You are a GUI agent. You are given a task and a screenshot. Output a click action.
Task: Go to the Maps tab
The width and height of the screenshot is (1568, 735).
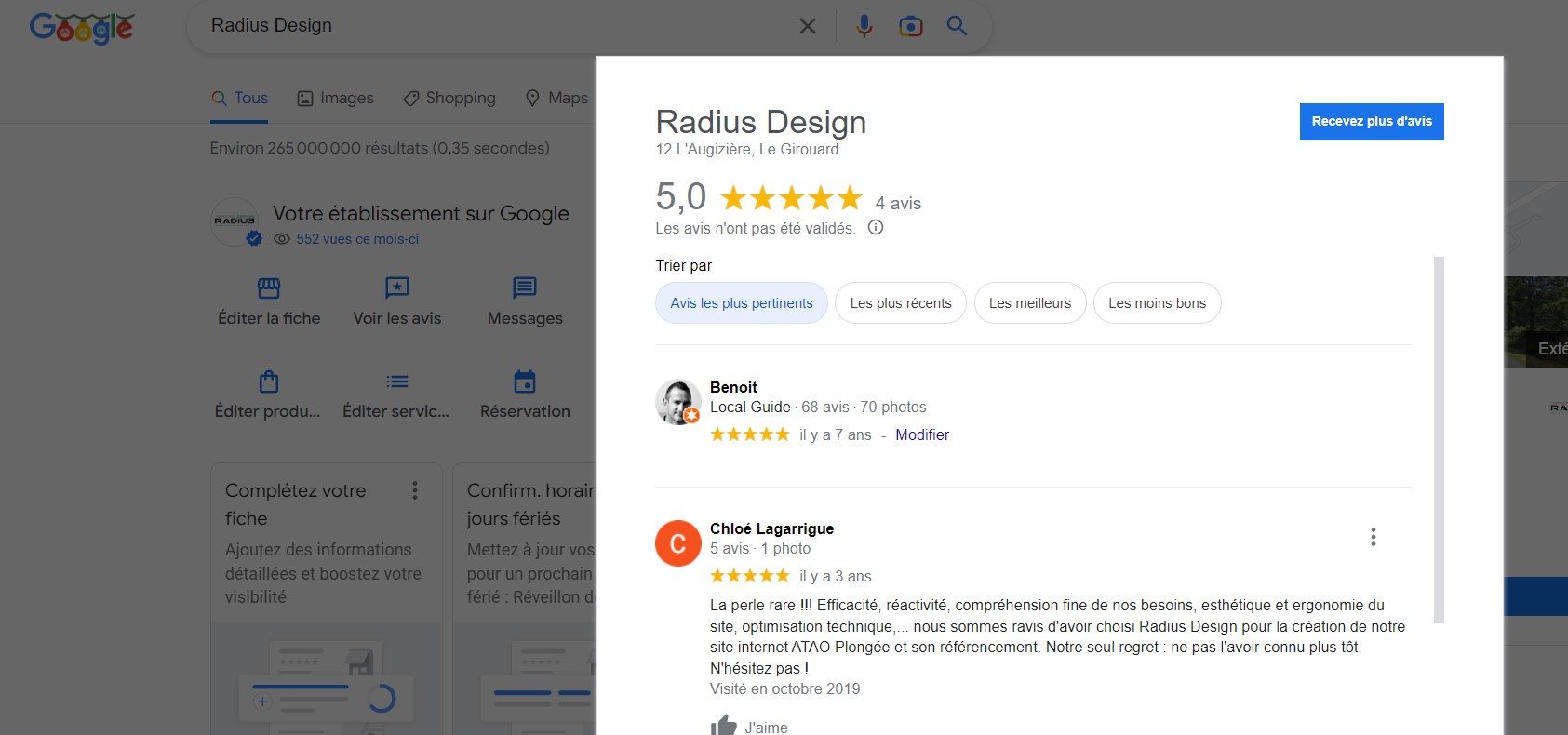click(x=556, y=99)
